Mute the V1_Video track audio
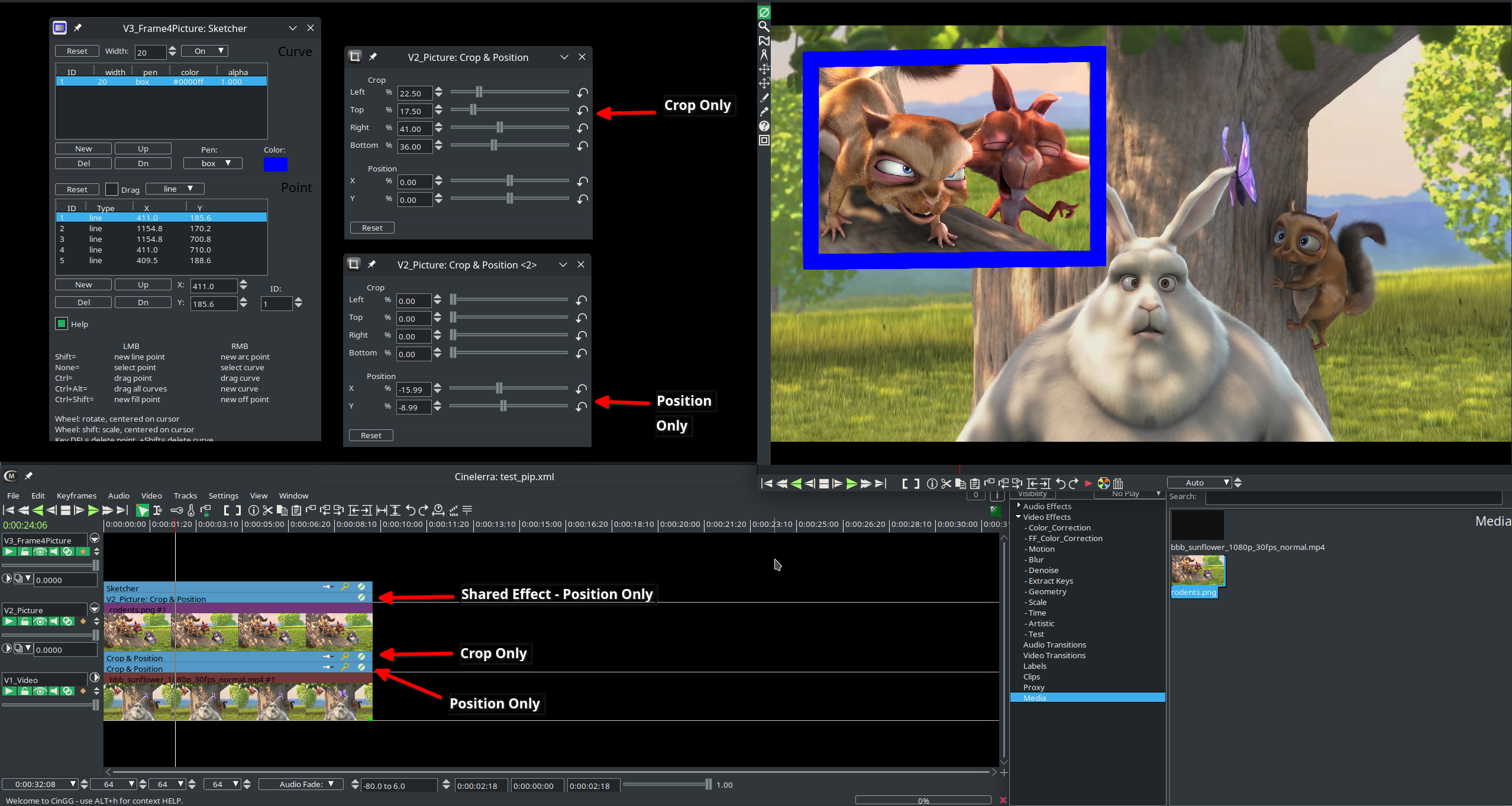 coord(54,691)
